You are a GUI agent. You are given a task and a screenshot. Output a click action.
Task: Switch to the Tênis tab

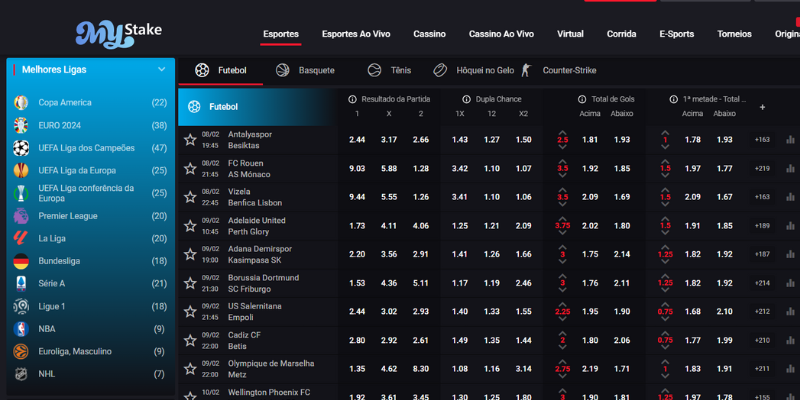(x=389, y=70)
